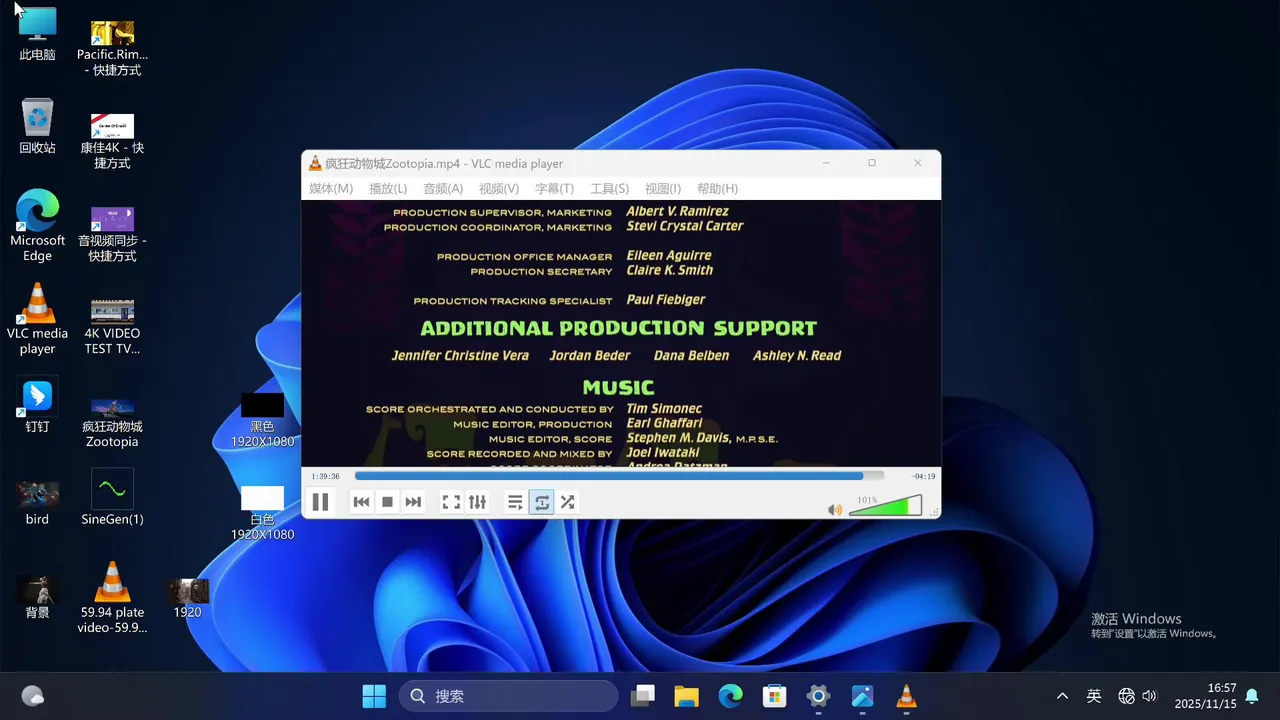Image resolution: width=1280 pixels, height=720 pixels.
Task: Select the 此电脑 desktop icon
Action: [x=37, y=34]
